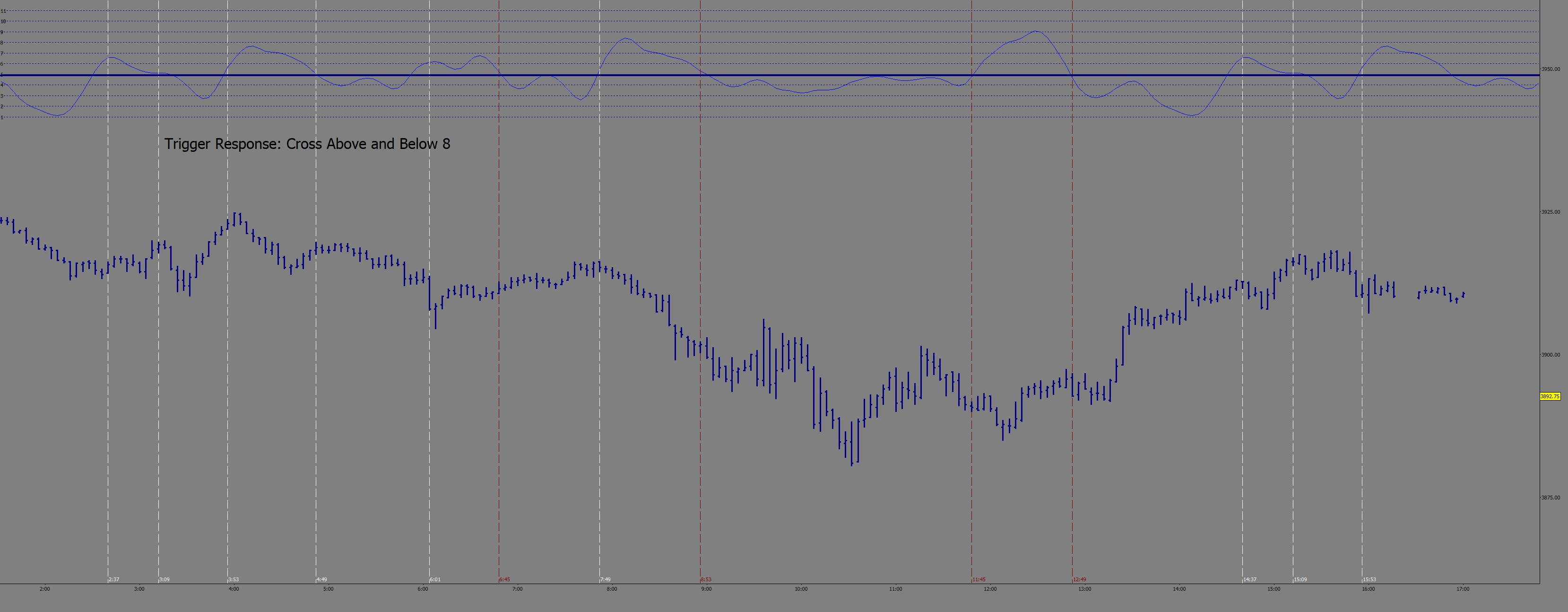Click oscillator scale label 1
This screenshot has height=612, width=1568.
click(x=2, y=117)
